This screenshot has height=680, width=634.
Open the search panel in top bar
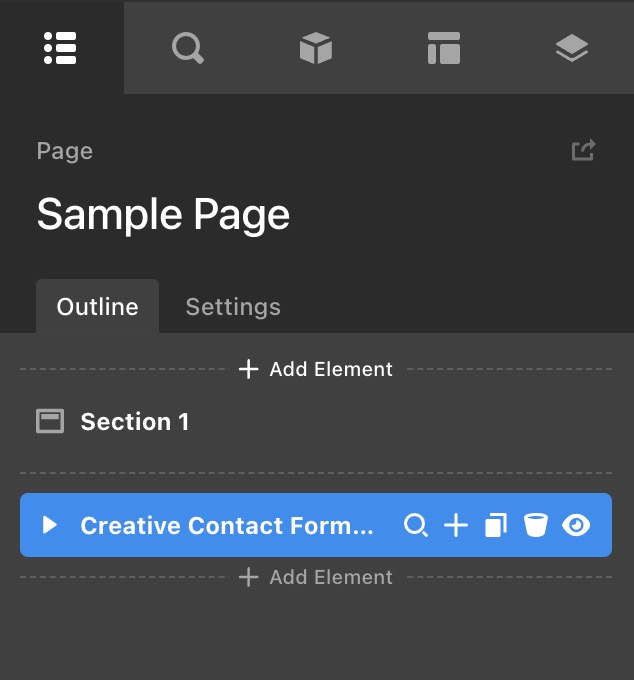(x=188, y=49)
